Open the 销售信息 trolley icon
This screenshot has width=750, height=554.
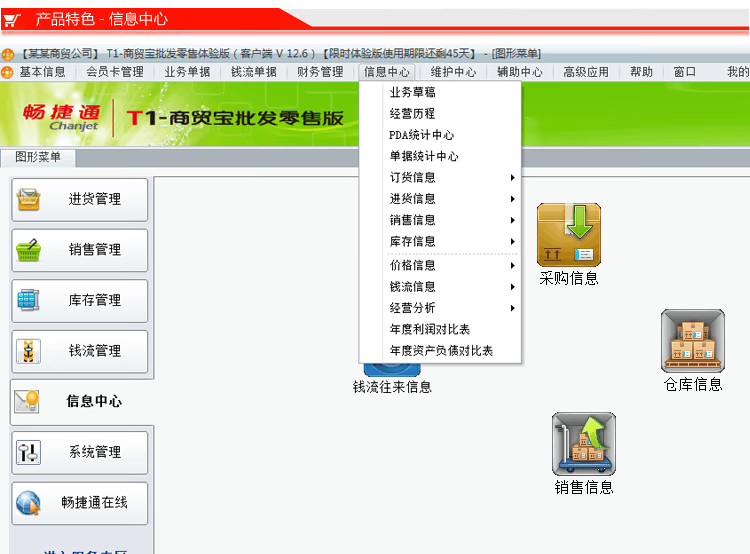coord(584,444)
